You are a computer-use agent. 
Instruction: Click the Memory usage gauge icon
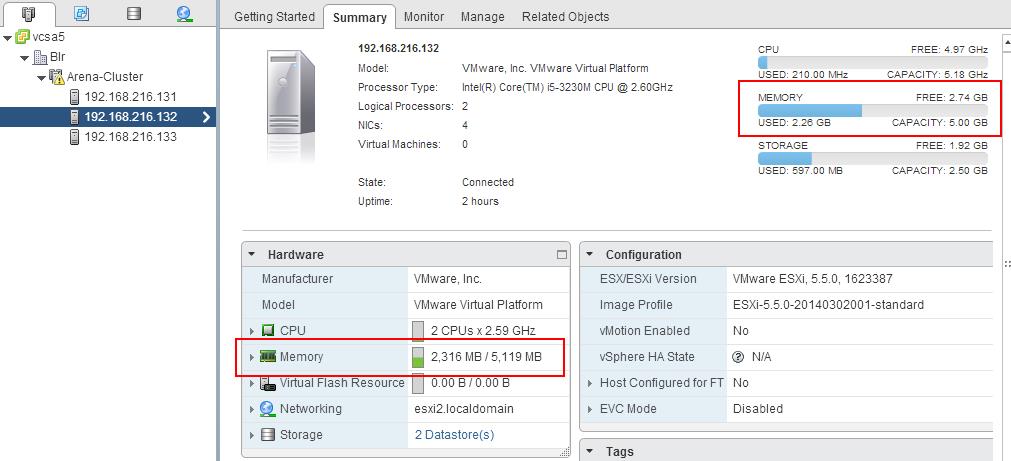coord(418,357)
